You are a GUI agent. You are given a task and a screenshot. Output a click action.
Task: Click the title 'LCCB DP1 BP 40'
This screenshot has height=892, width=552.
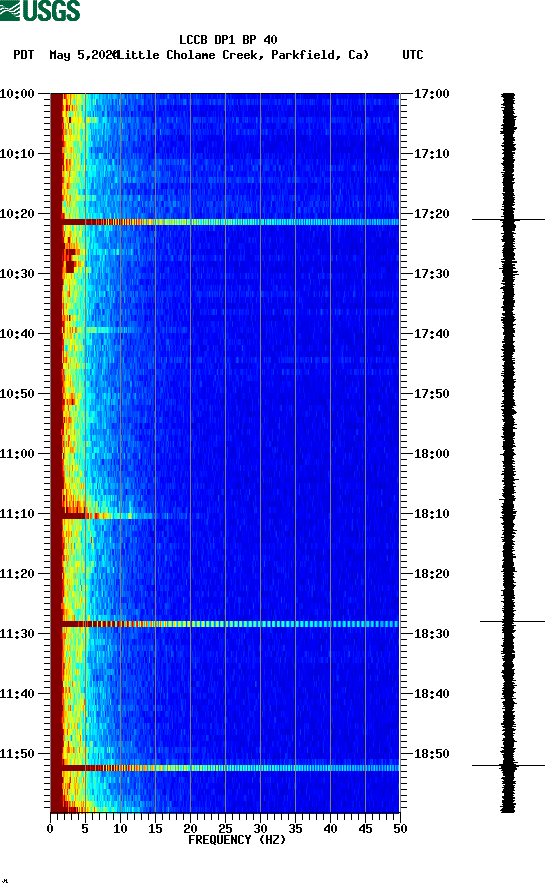(228, 40)
